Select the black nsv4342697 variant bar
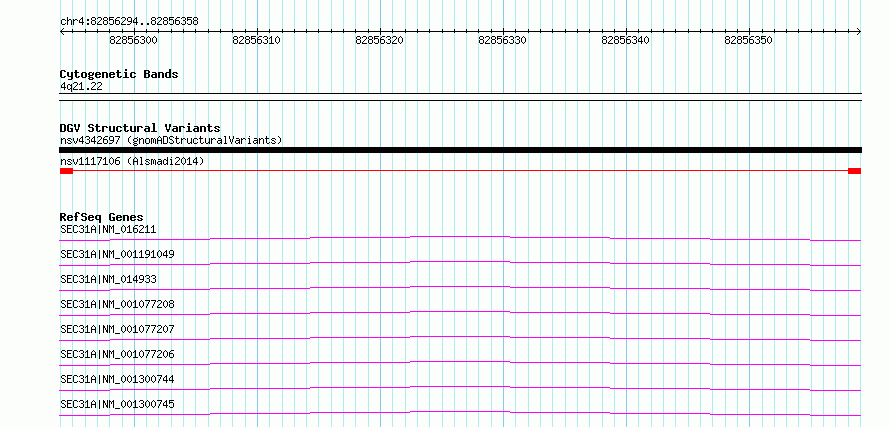This screenshot has height=427, width=890. (460, 150)
